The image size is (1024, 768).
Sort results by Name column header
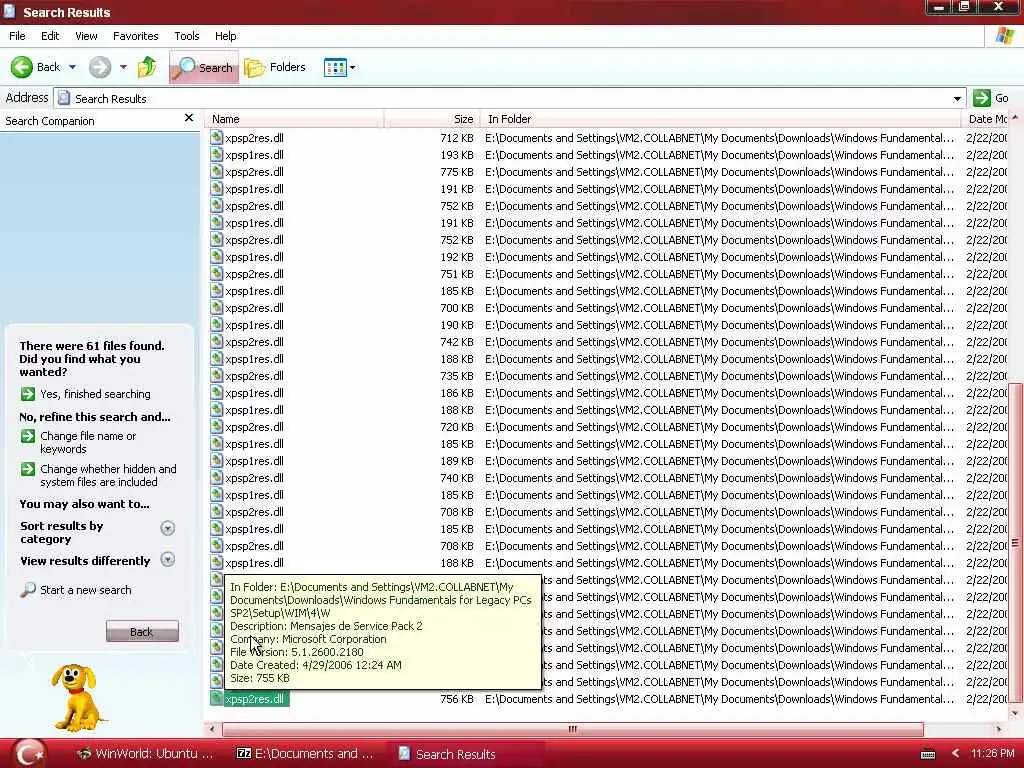coord(294,119)
